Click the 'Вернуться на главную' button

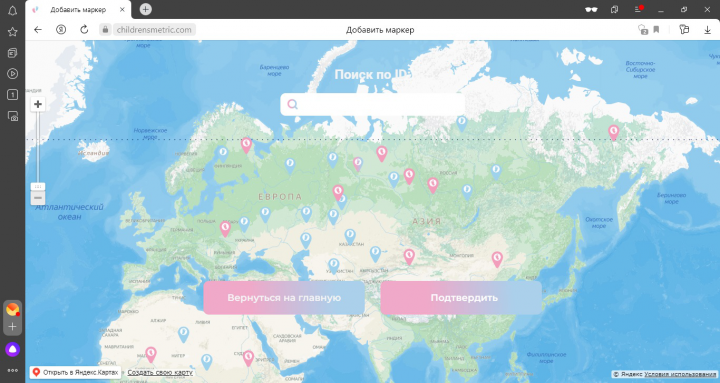click(284, 298)
